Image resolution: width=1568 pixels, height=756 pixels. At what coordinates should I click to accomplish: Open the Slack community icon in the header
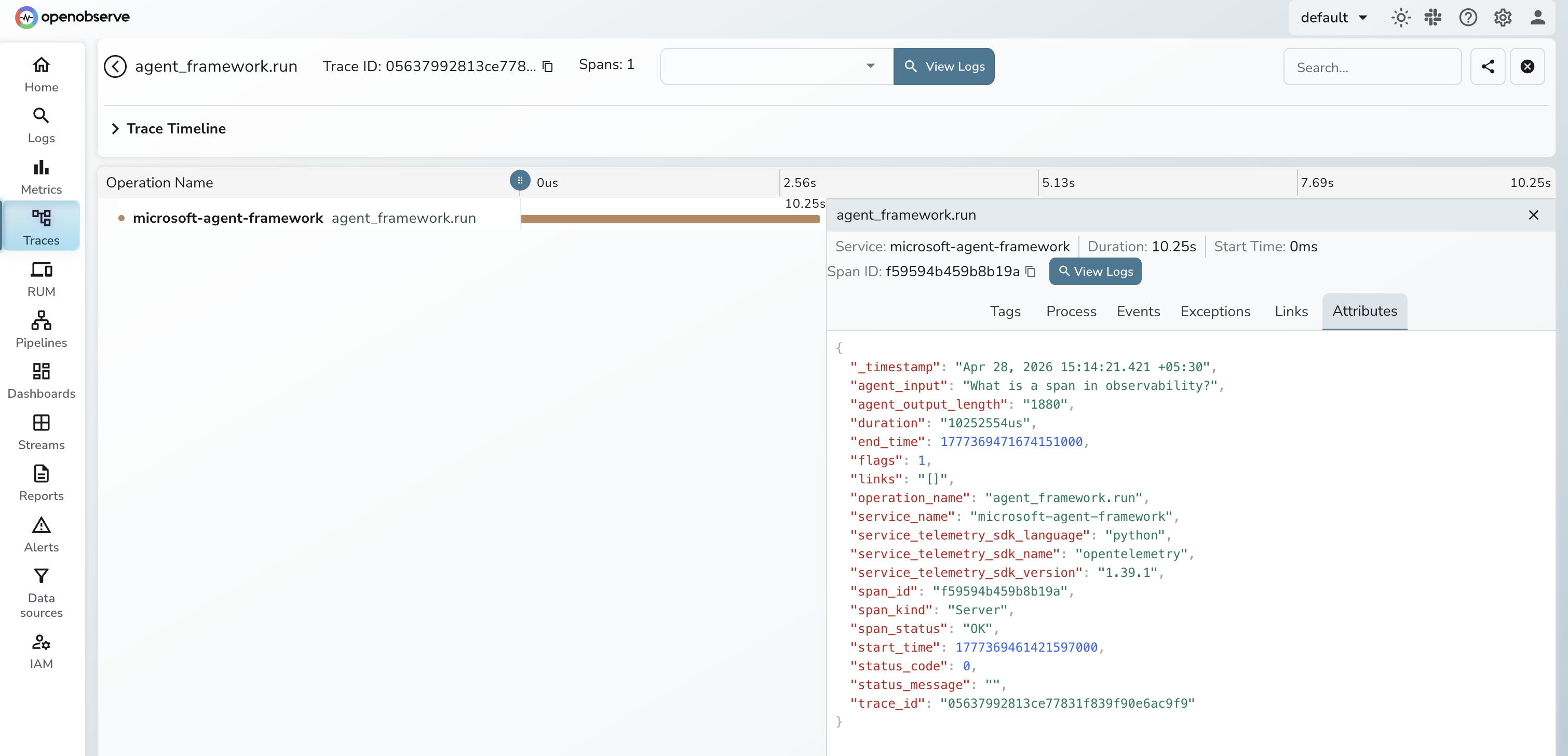(x=1433, y=17)
